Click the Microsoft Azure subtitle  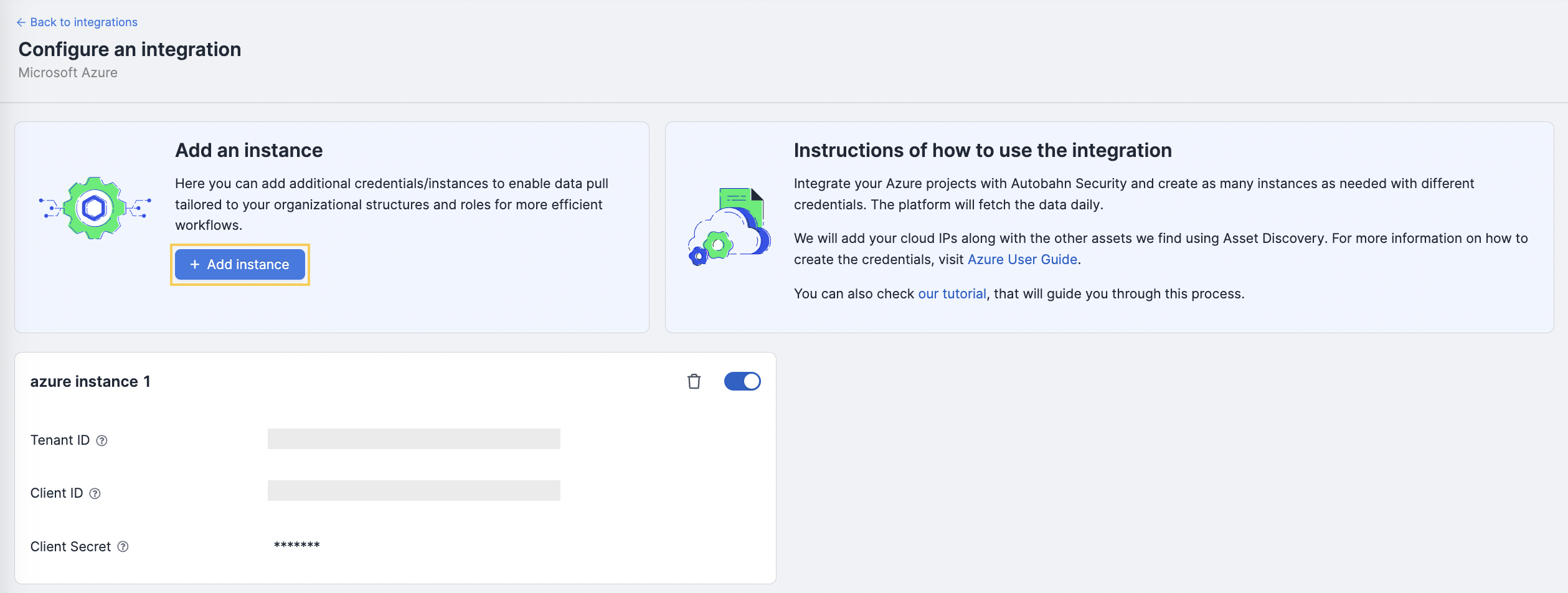[x=68, y=72]
